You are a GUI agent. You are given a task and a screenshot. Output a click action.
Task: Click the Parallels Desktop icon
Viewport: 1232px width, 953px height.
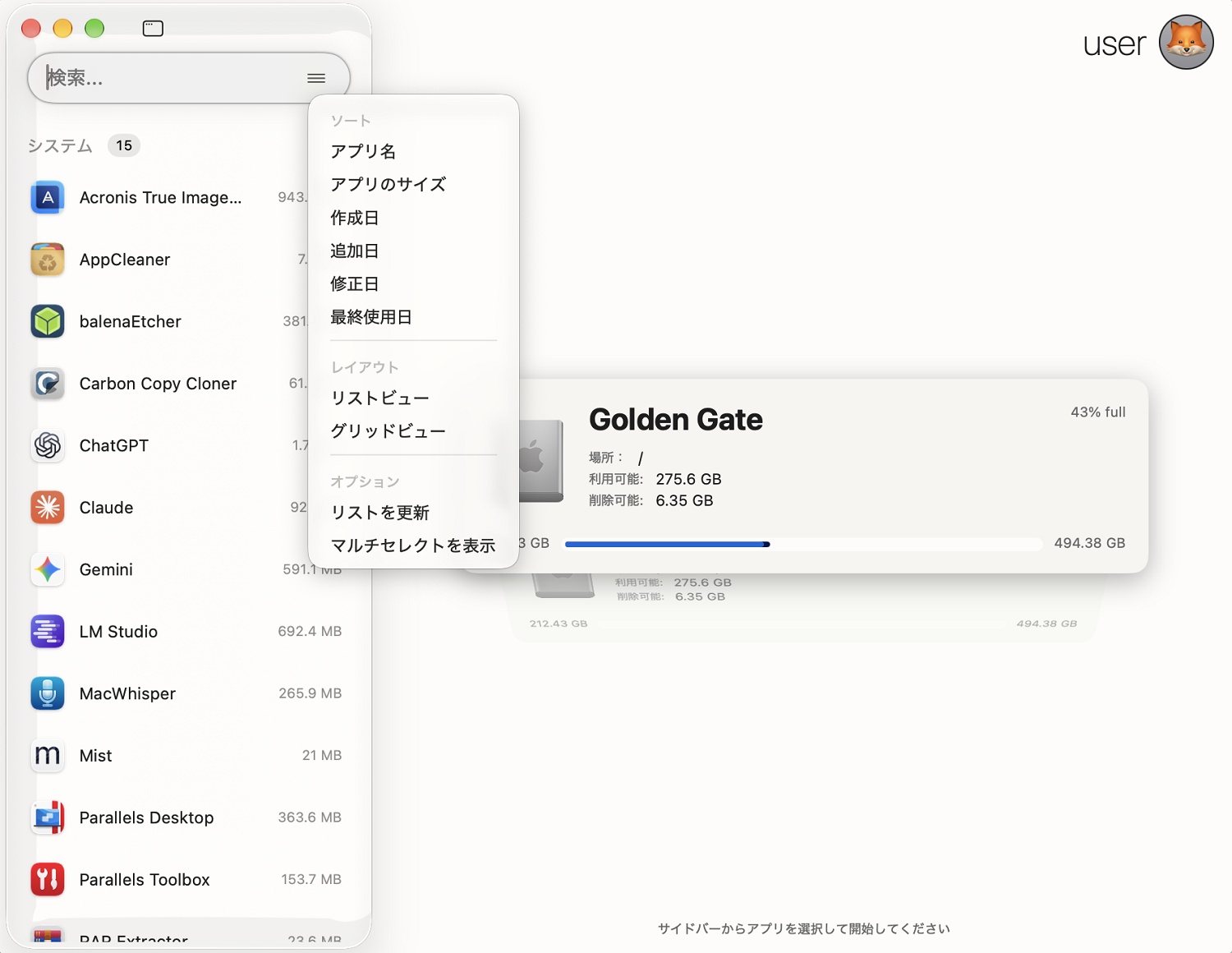click(x=48, y=818)
